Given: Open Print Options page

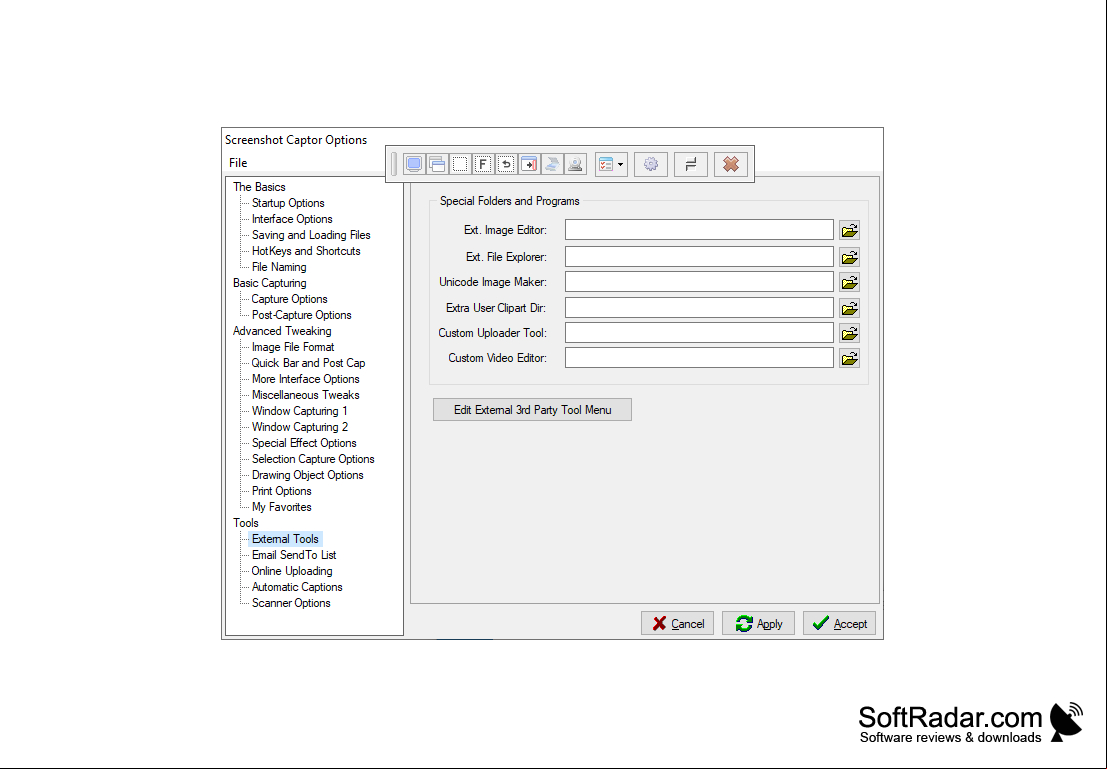Looking at the screenshot, I should (281, 491).
